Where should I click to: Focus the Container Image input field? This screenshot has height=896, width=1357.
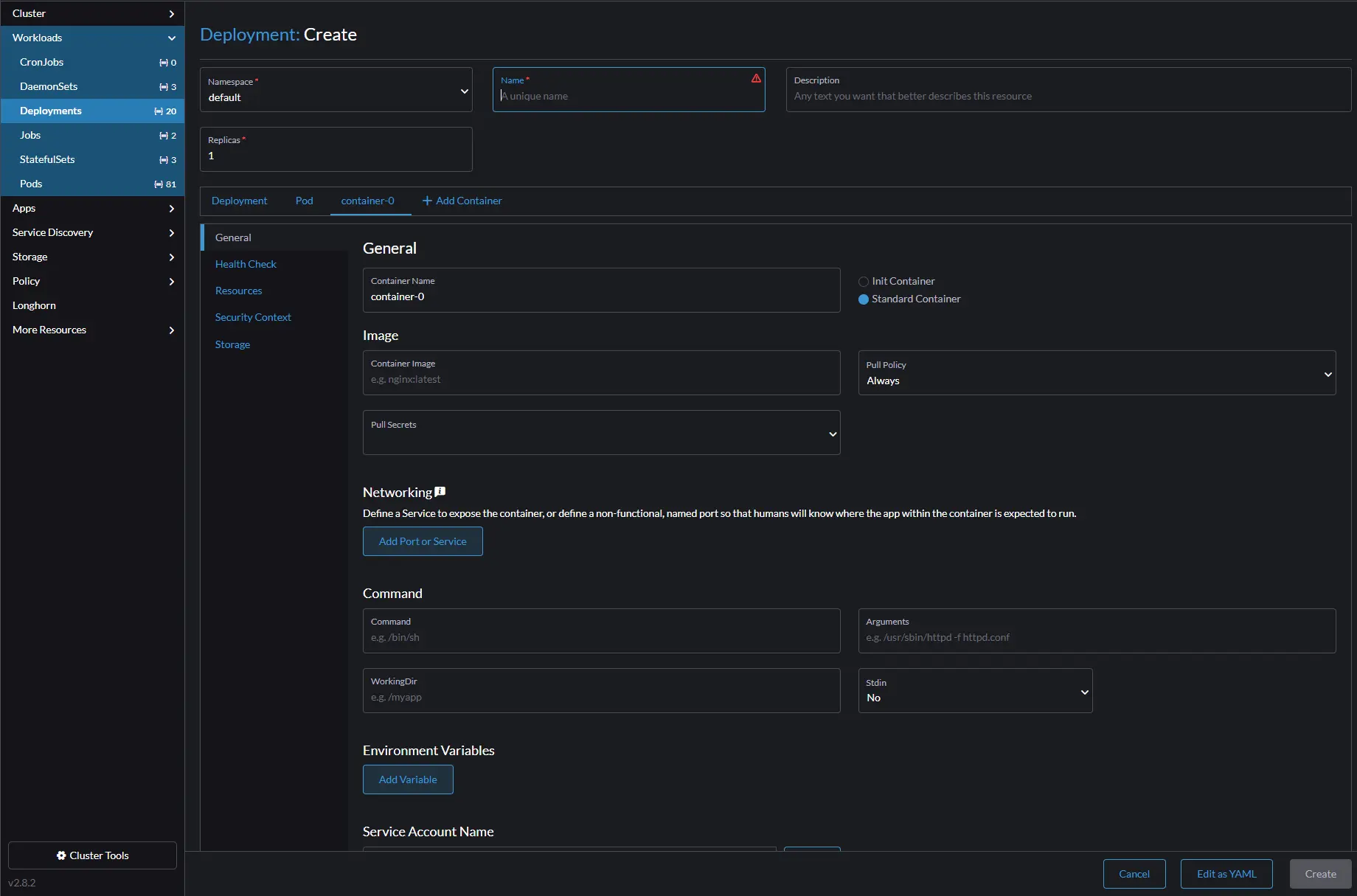601,380
